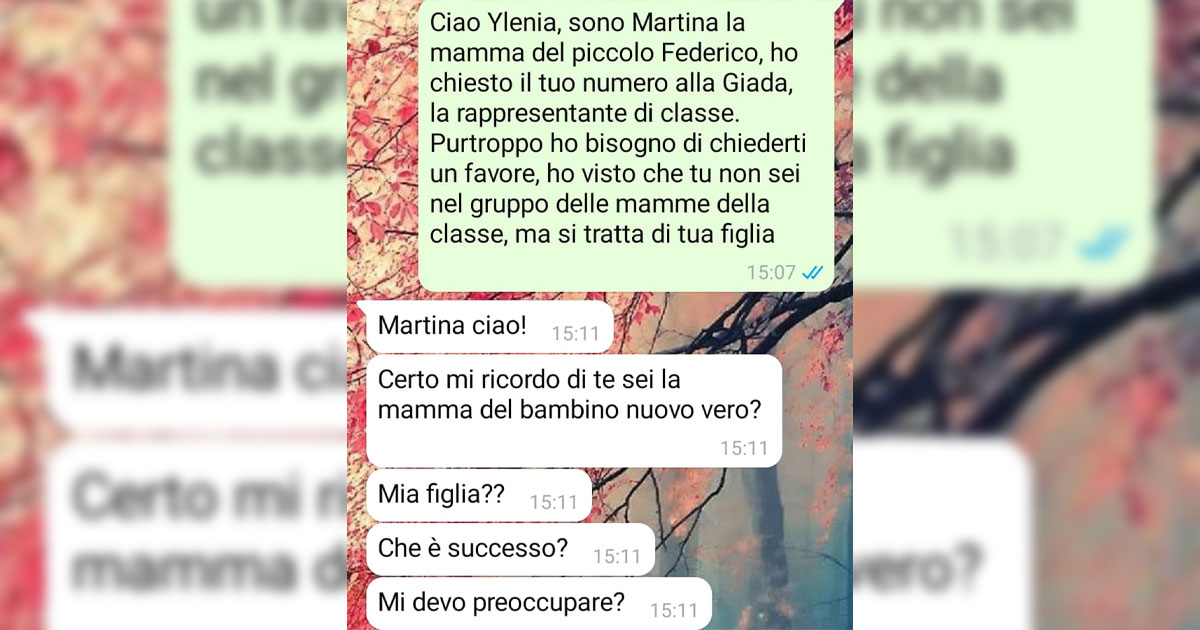The image size is (1200, 630).
Task: Click the 15:11 time beside "Martina ciao!"
Action: (575, 334)
